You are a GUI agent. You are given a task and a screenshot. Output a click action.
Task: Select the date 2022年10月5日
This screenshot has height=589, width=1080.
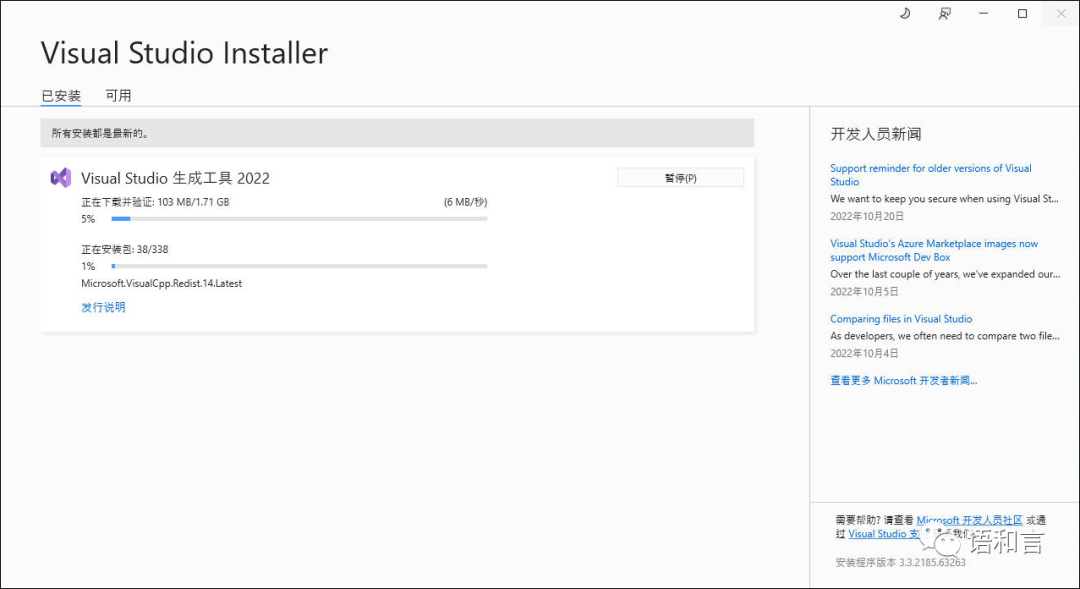point(864,291)
